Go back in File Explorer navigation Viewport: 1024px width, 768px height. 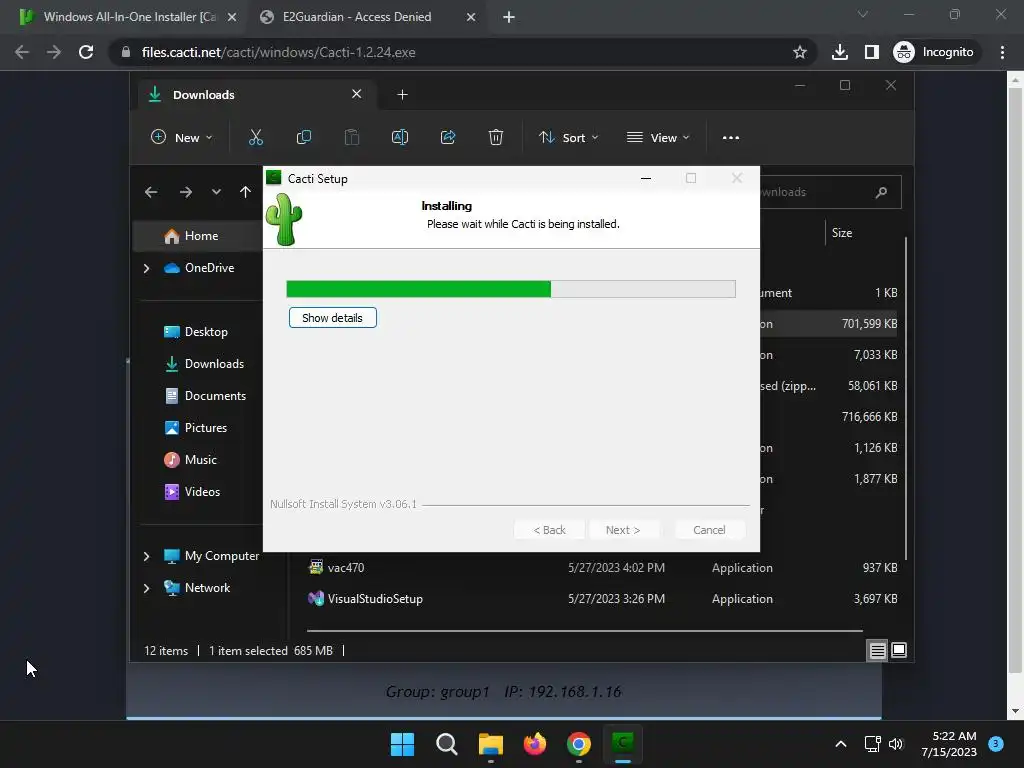pos(151,192)
